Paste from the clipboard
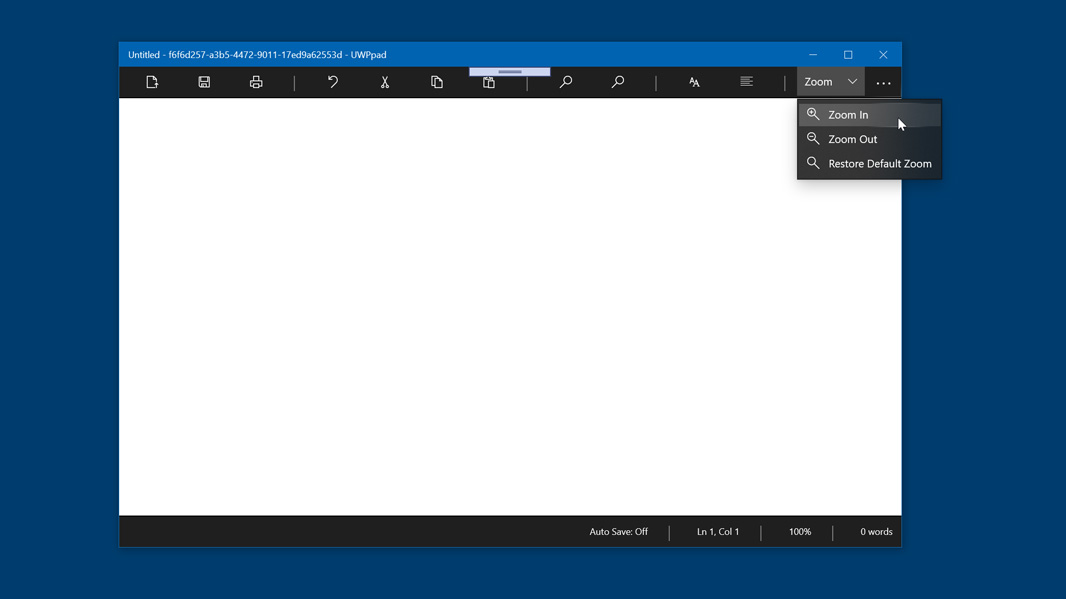 [489, 82]
